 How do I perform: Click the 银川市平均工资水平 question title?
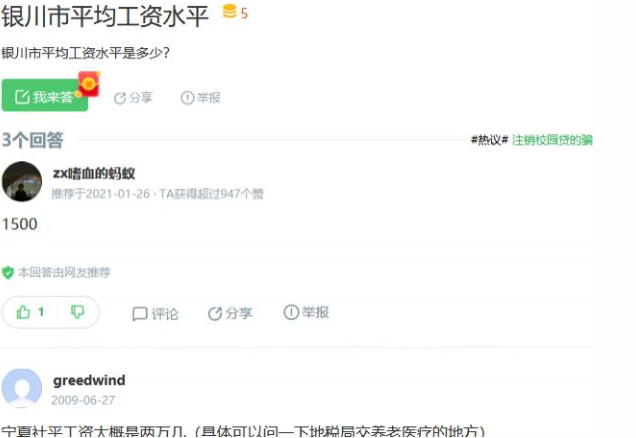pyautogui.click(x=105, y=17)
